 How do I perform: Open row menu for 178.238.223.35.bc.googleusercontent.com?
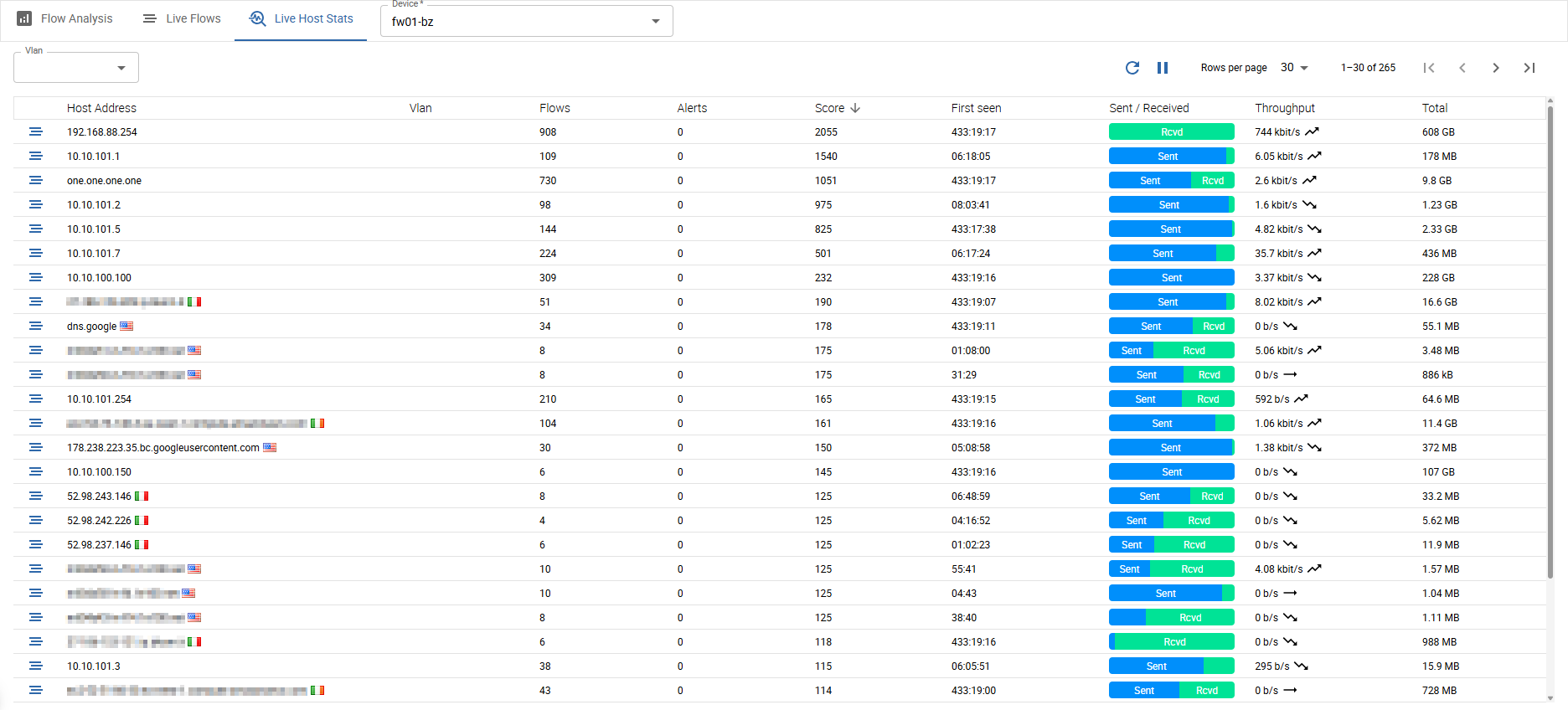coord(35,448)
